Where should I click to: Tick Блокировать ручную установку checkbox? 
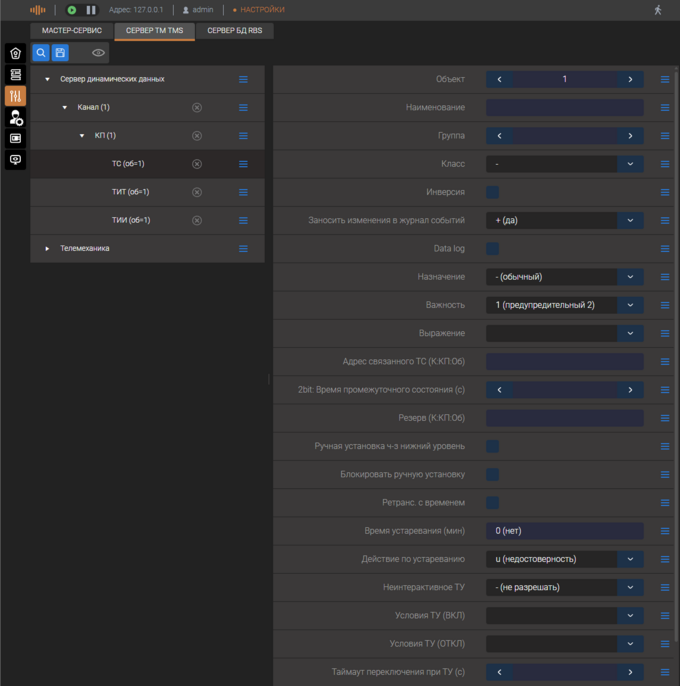coord(492,474)
